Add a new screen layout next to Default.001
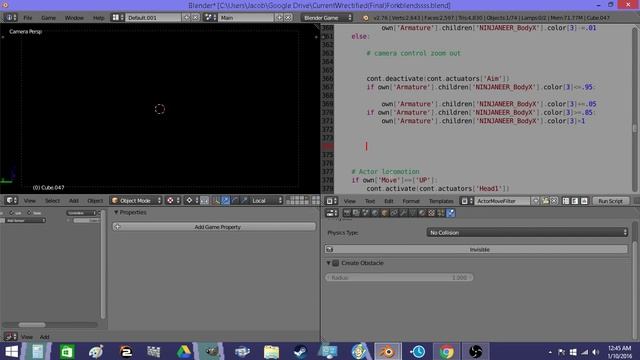The height and width of the screenshot is (360, 640). pos(187,18)
